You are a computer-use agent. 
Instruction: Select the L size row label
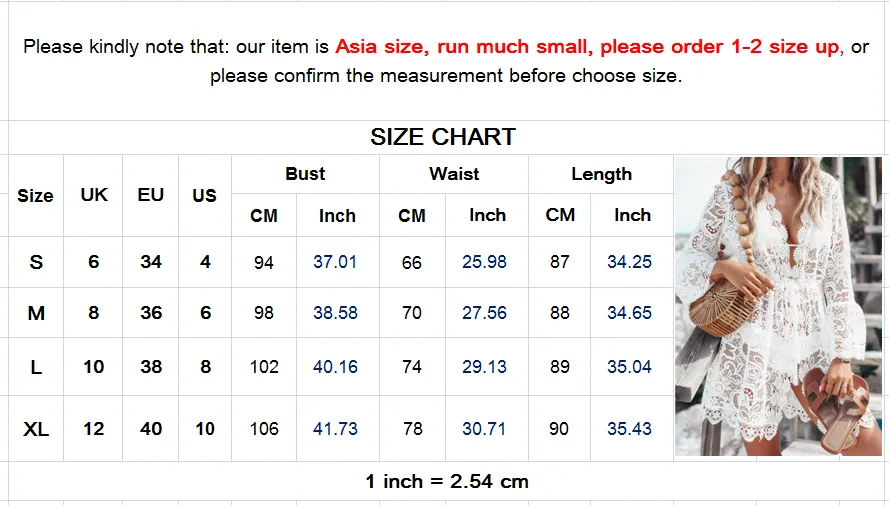pyautogui.click(x=36, y=367)
